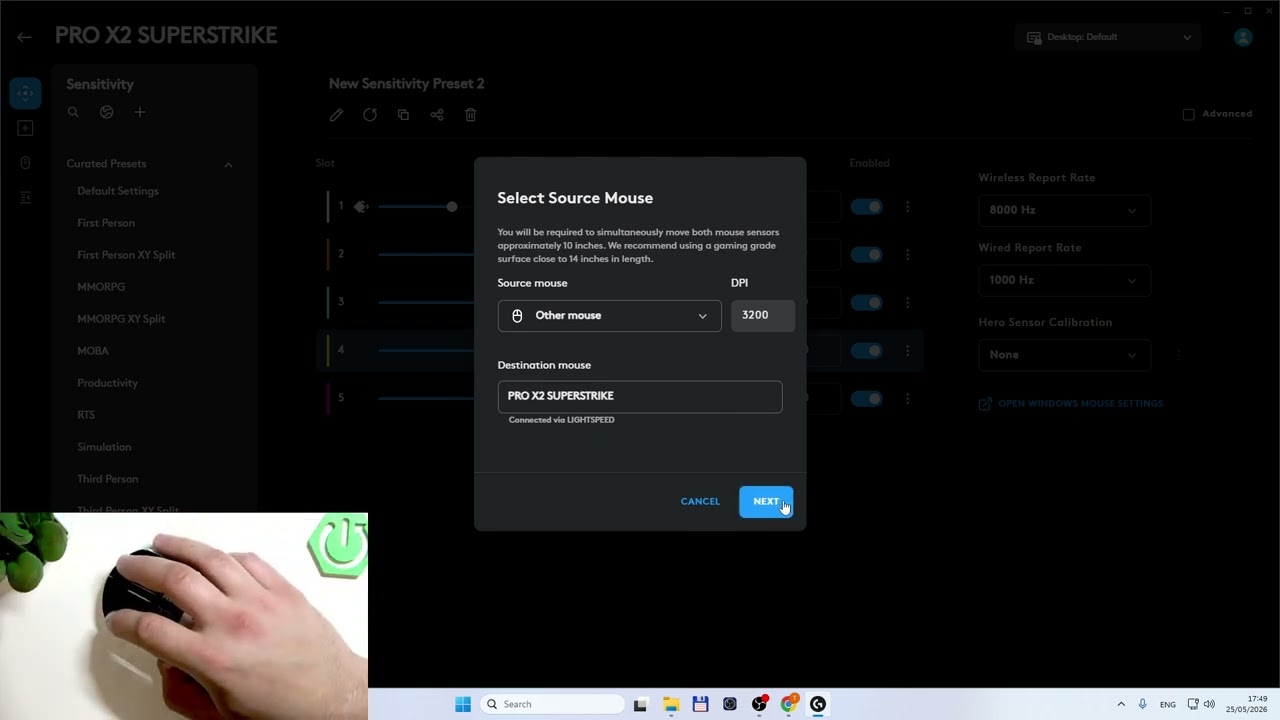Add a new sensitivity preset with plus icon
The height and width of the screenshot is (720, 1280).
click(140, 112)
